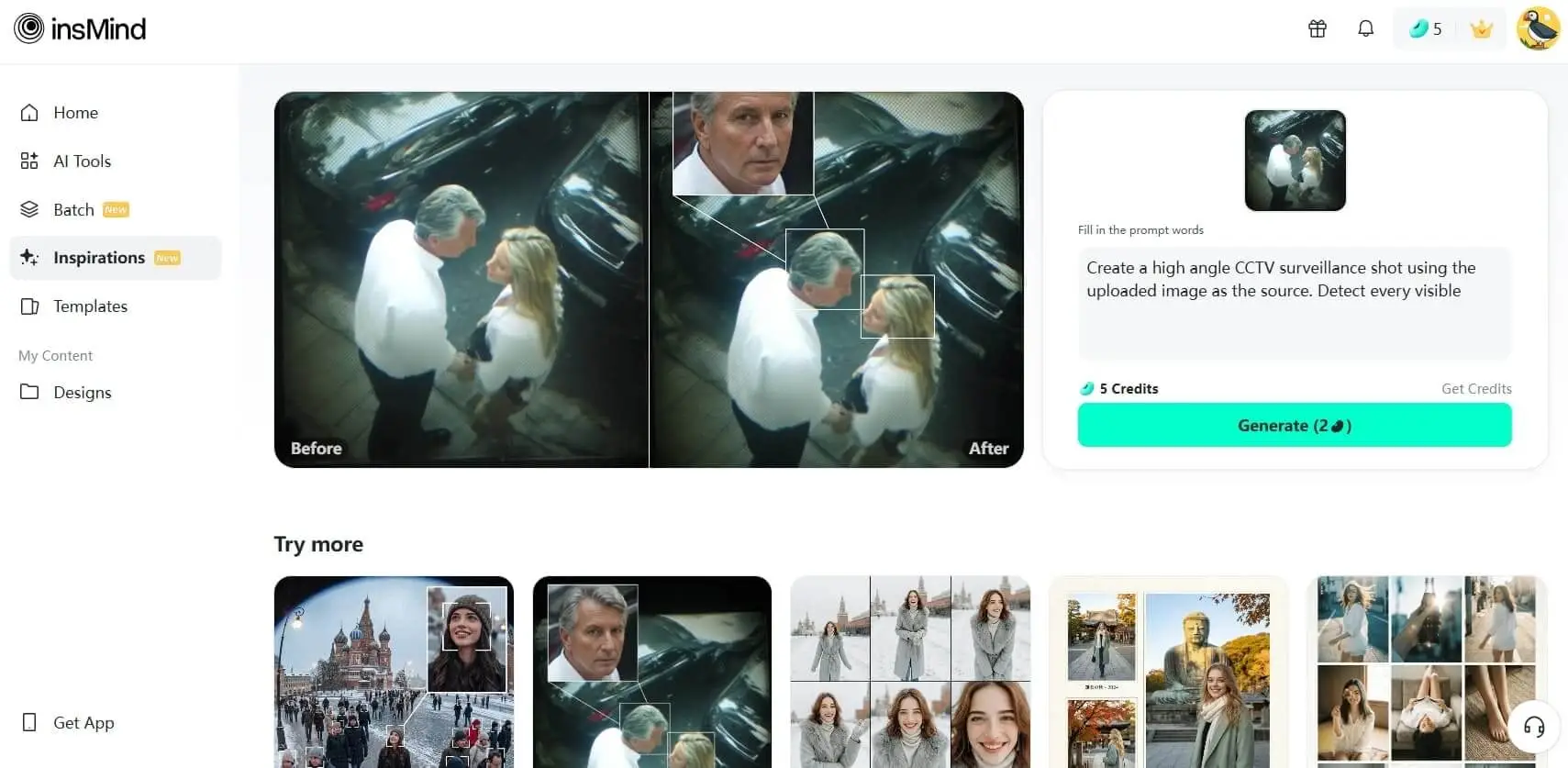
Task: Click the uploaded image thumbnail above the prompt
Action: (1295, 161)
